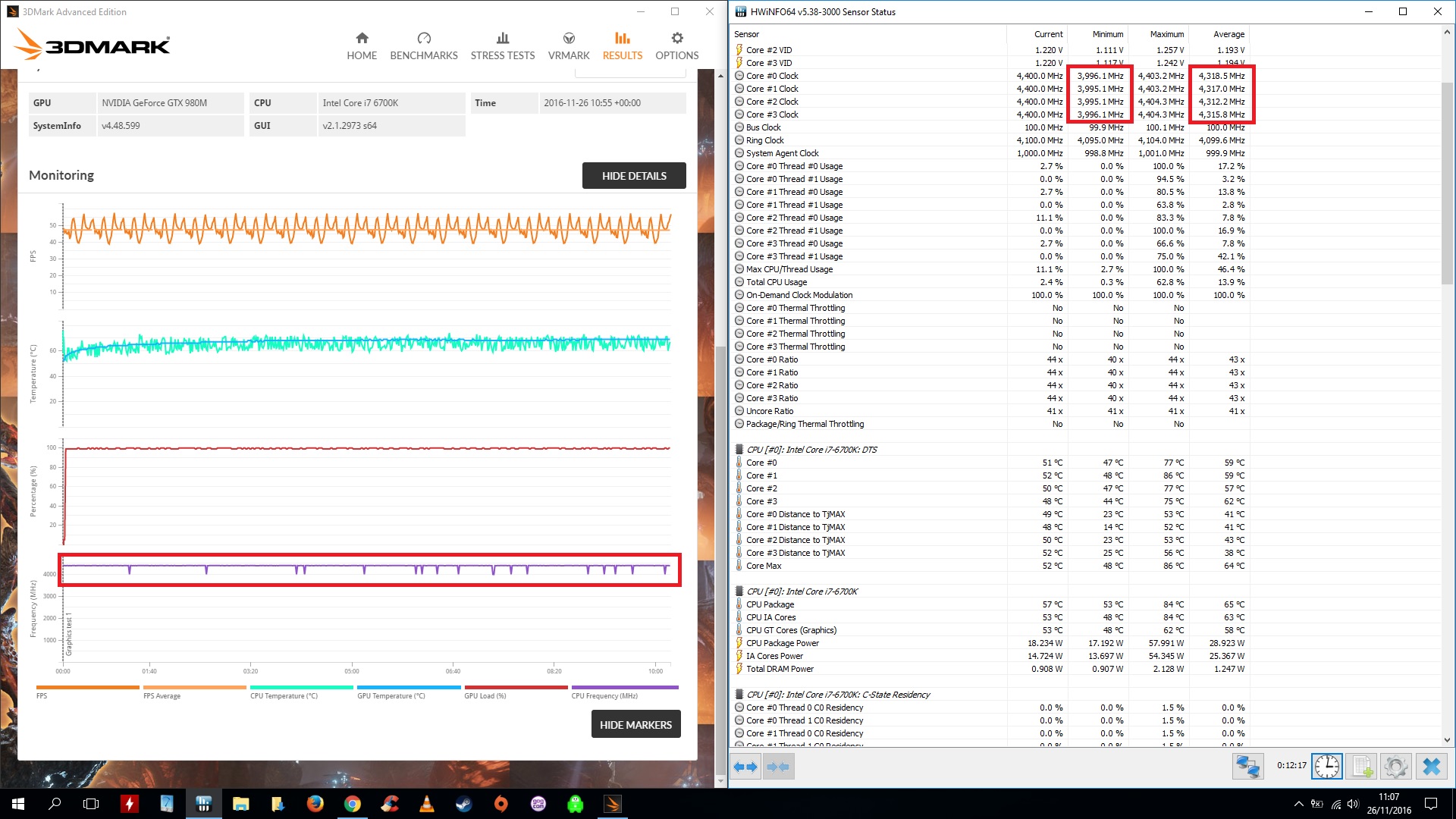Switch to the BENCHMARKS tab
Viewport: 1456px width, 819px height.
(x=424, y=46)
